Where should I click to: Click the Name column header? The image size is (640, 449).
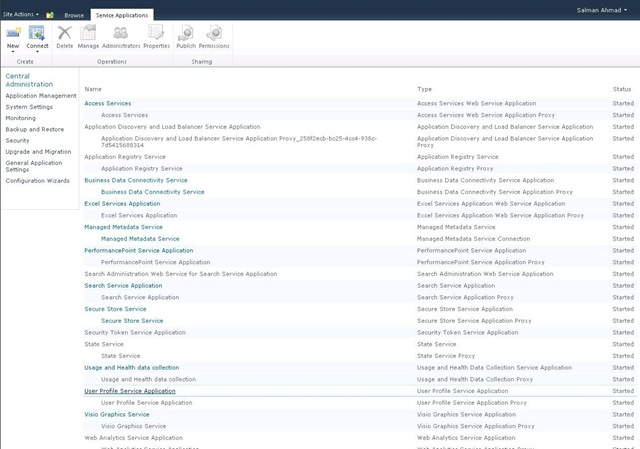(x=93, y=89)
